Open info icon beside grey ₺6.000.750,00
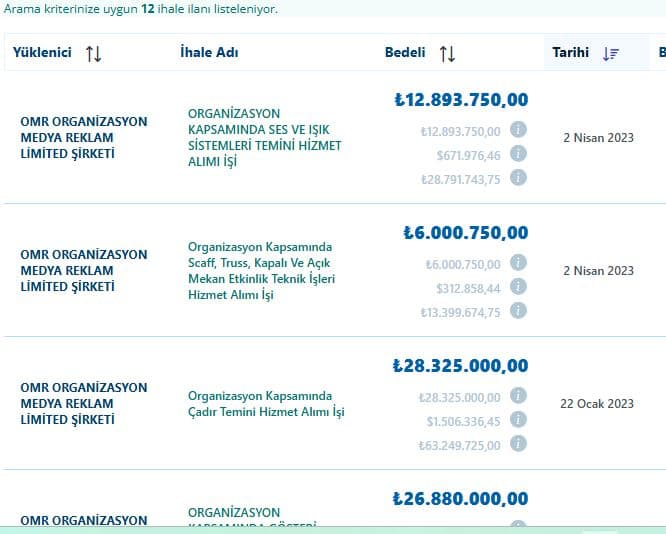 point(518,262)
